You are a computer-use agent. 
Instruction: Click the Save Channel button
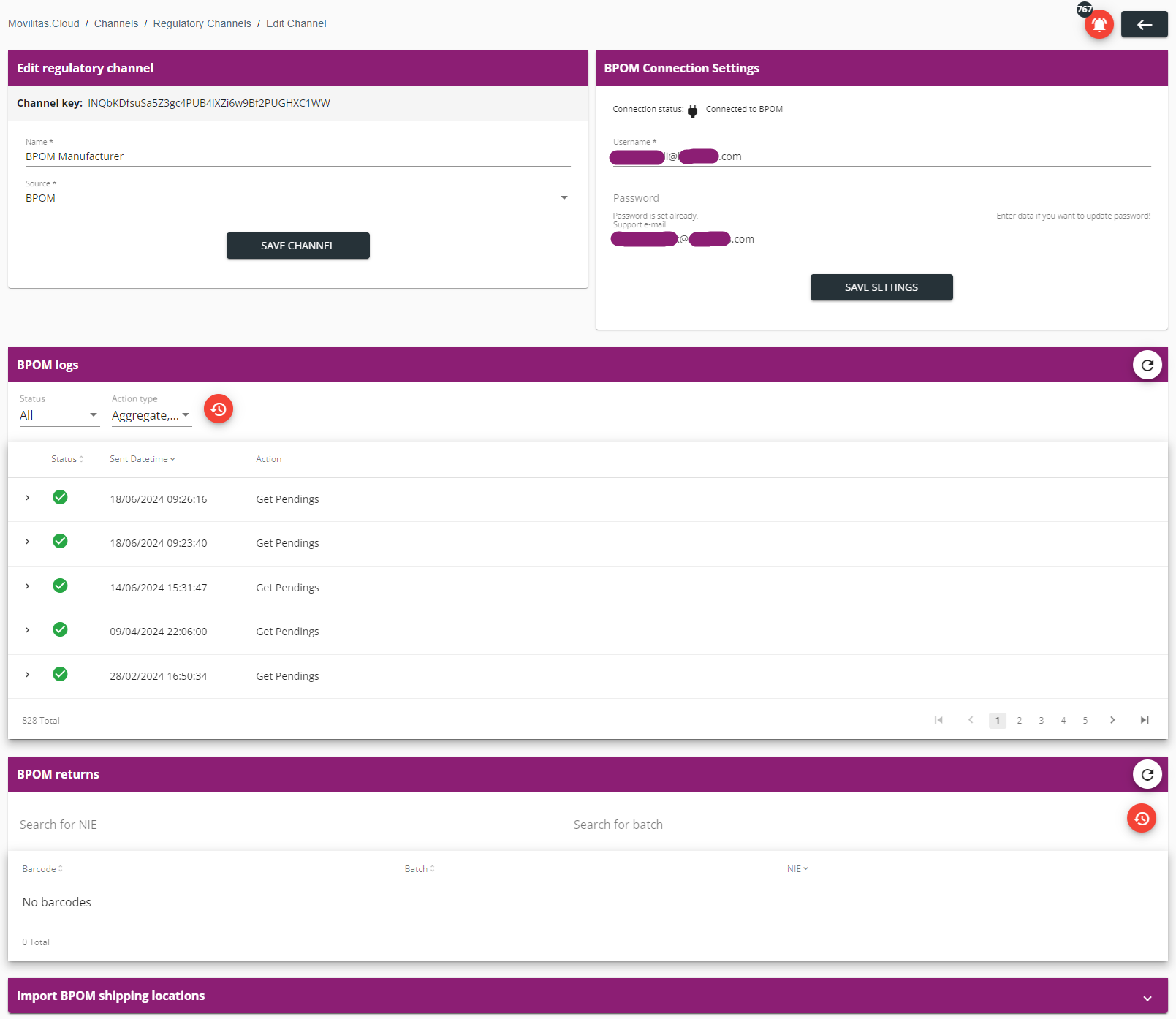pyautogui.click(x=297, y=246)
